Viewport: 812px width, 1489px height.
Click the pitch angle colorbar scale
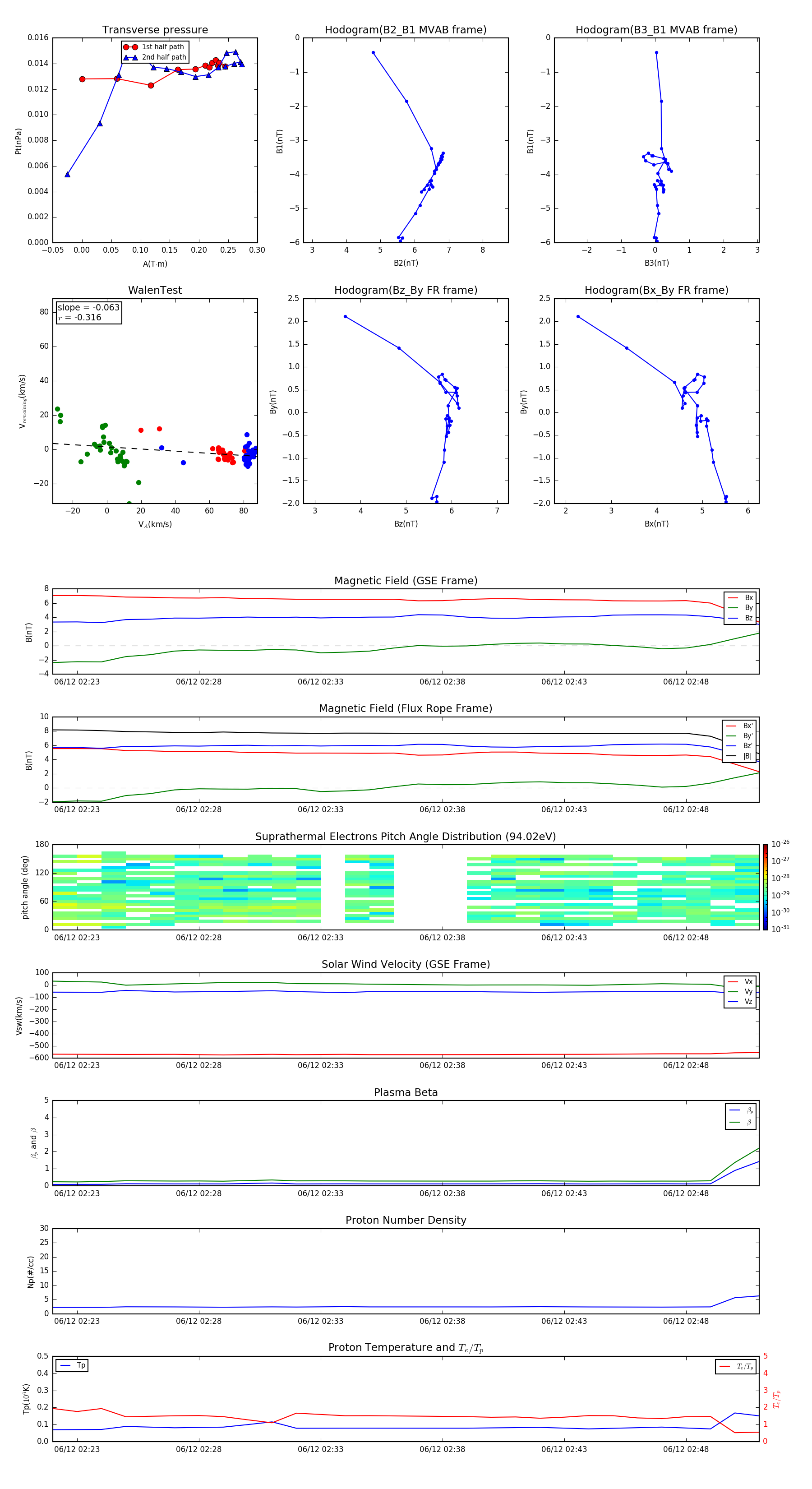[765, 887]
